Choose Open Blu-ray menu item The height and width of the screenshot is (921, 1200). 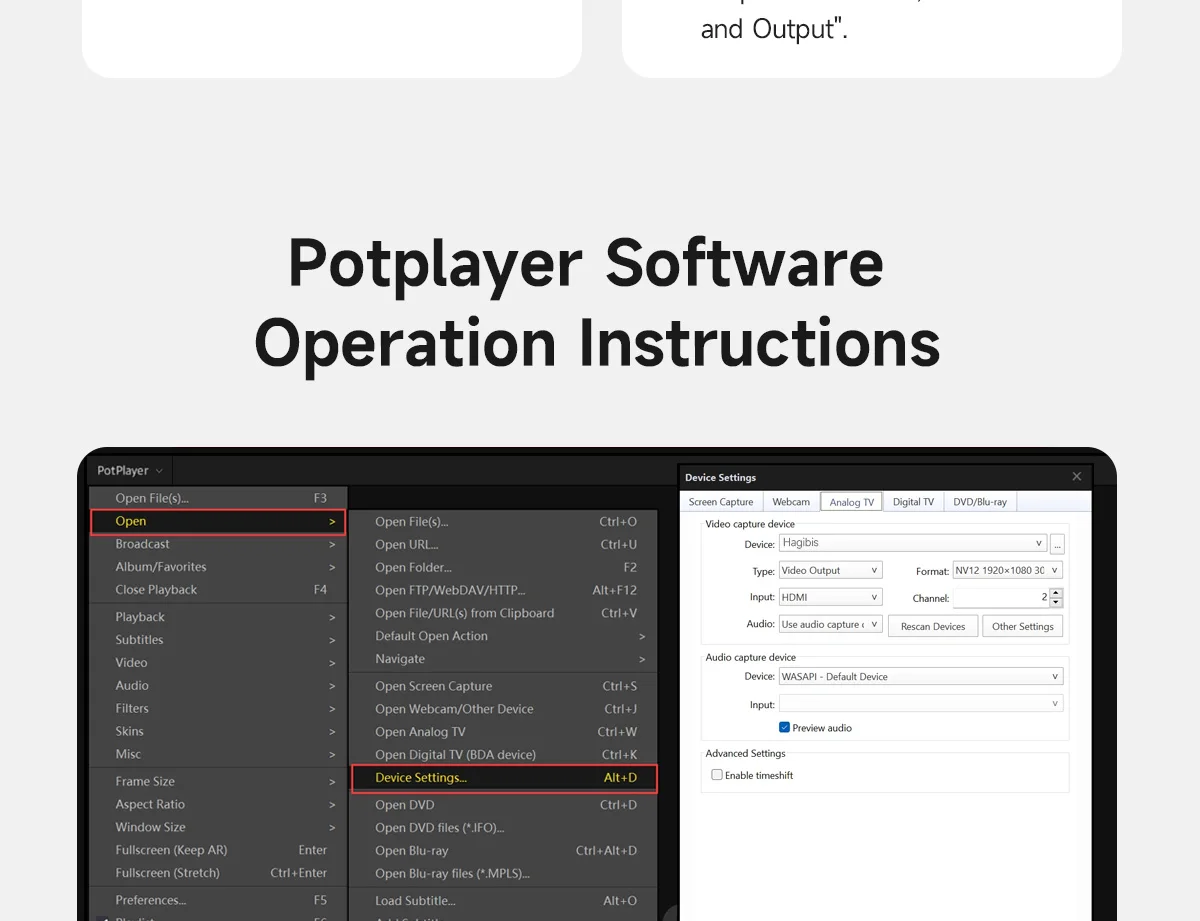[x=504, y=851]
